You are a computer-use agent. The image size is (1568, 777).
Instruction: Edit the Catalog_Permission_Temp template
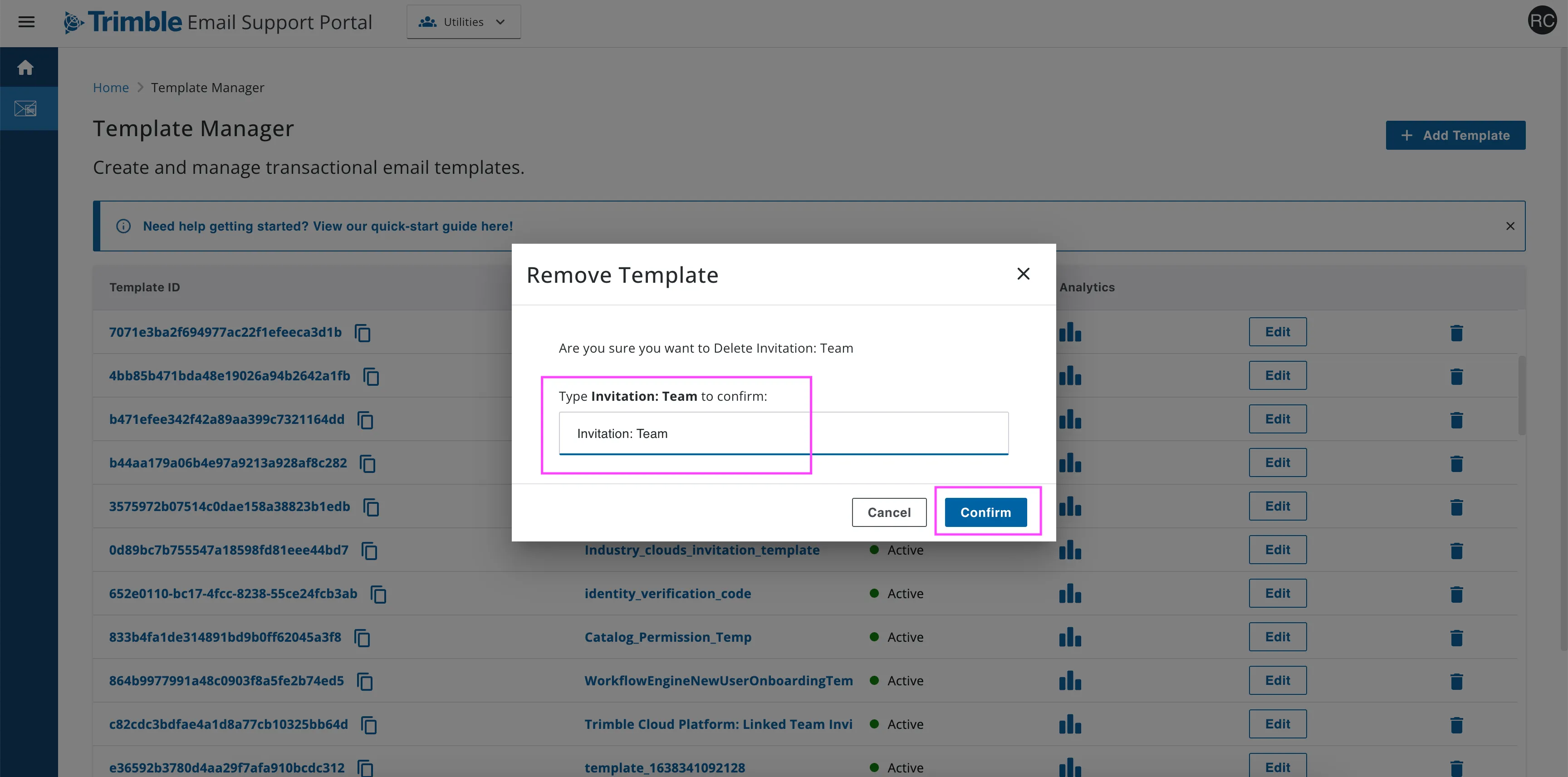coord(1278,637)
